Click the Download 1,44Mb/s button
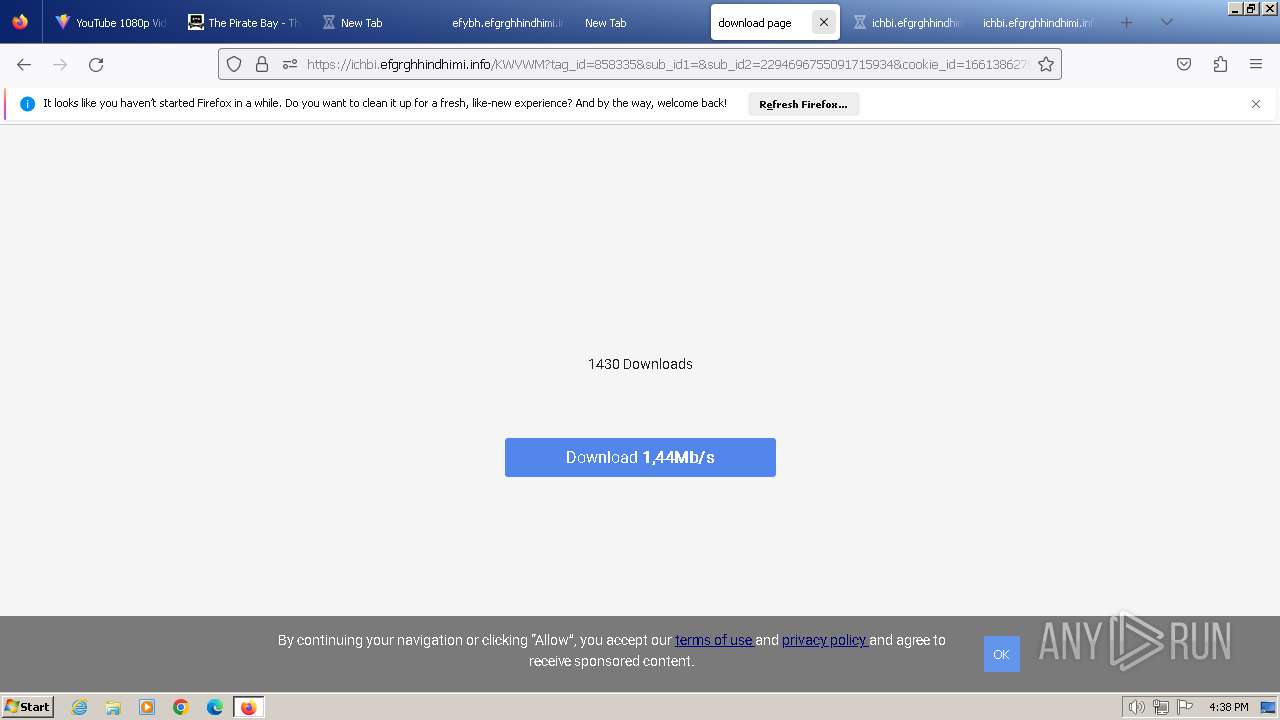The image size is (1280, 720). 640,457
